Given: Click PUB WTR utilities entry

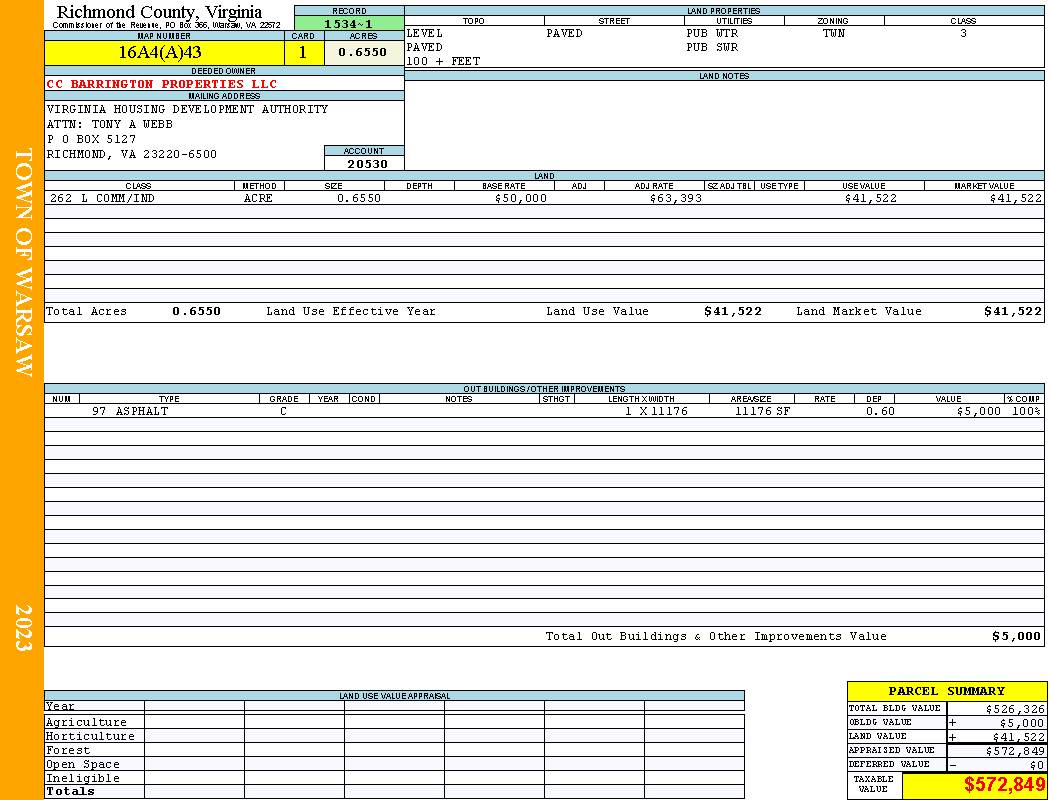Looking at the screenshot, I should (712, 33).
